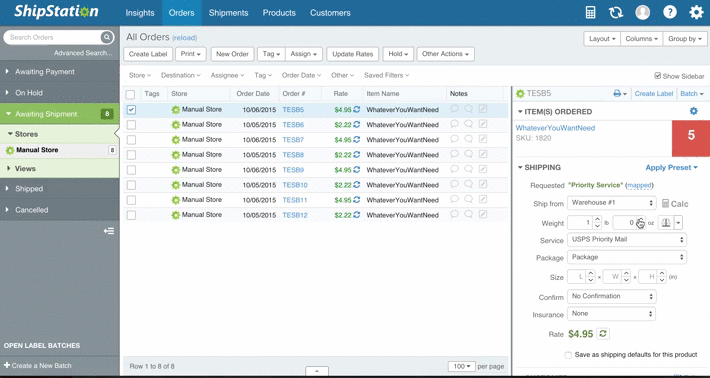Open the Service USPS Priority Mail dropdown
Screen dimensions: 710x378
click(627, 239)
